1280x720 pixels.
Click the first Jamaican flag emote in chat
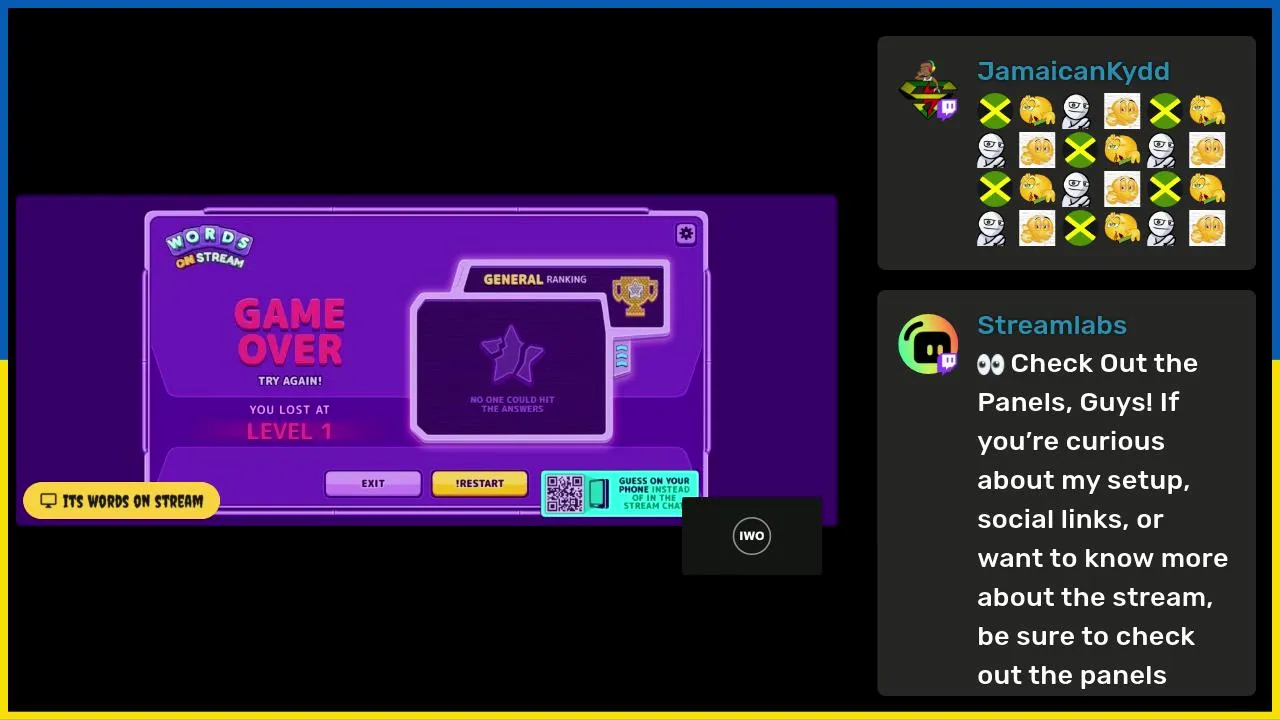995,111
